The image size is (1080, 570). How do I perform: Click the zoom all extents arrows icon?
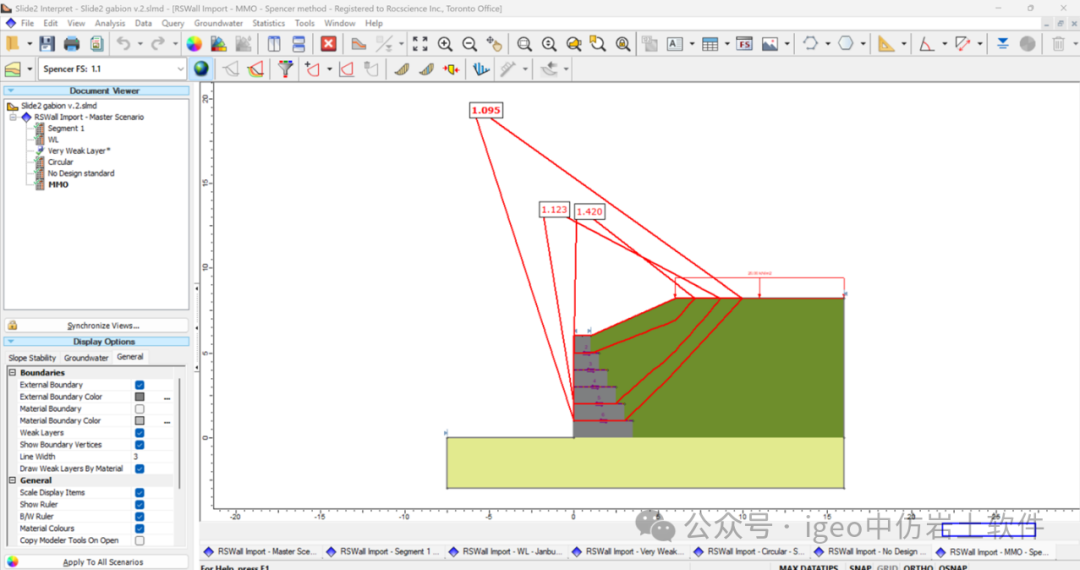[420, 44]
